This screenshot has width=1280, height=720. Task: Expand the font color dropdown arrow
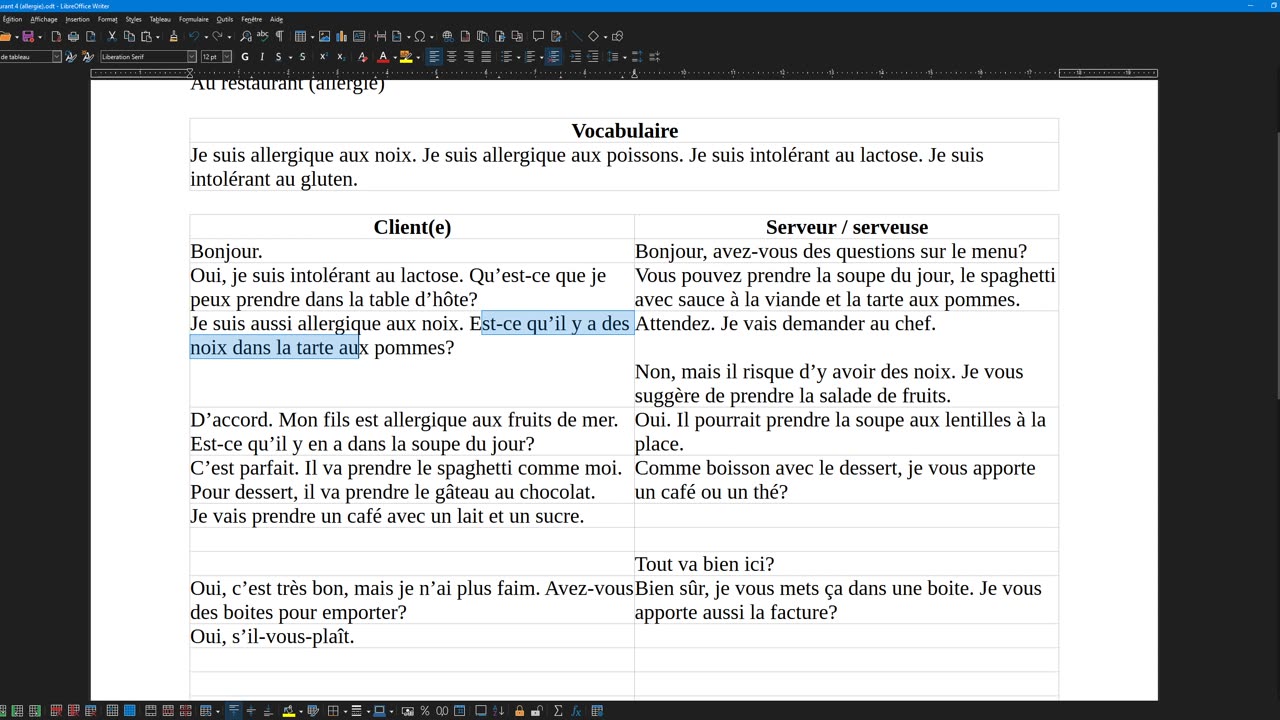393,57
